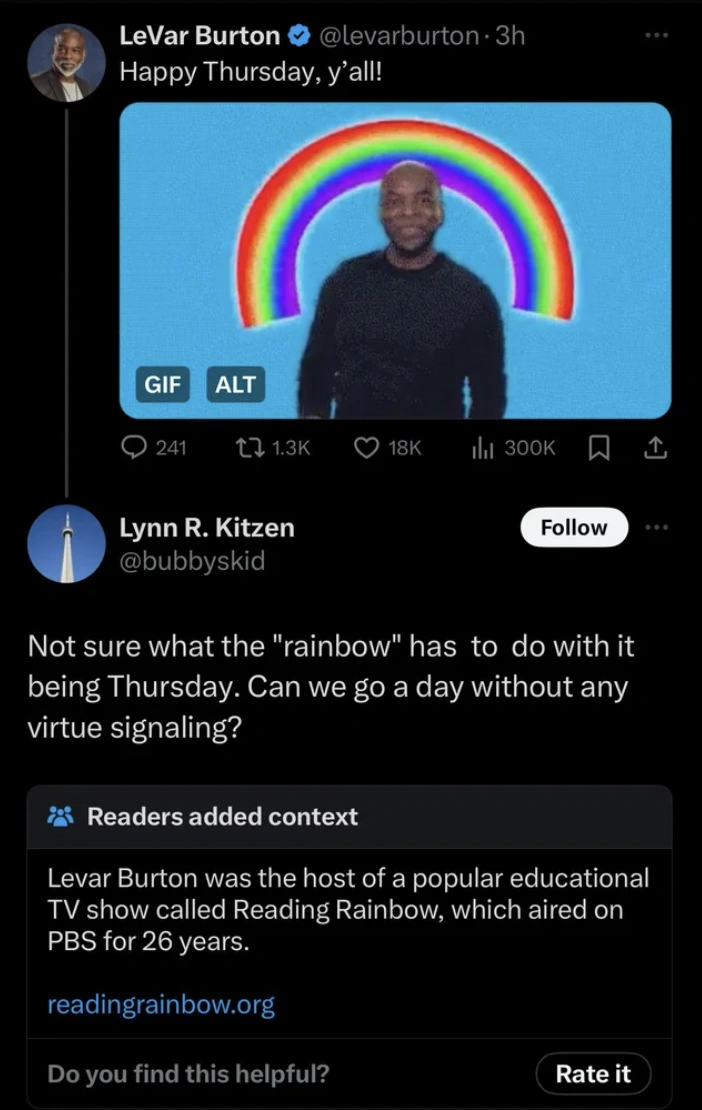
Task: Click the Readers added context people icon
Action: (60, 816)
